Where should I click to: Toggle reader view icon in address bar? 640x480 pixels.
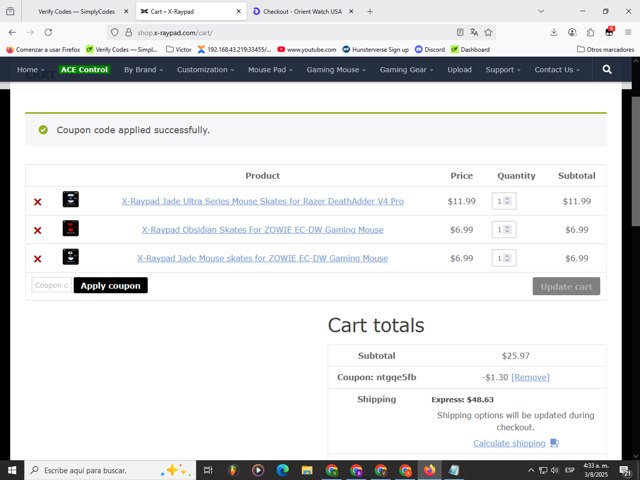460,32
